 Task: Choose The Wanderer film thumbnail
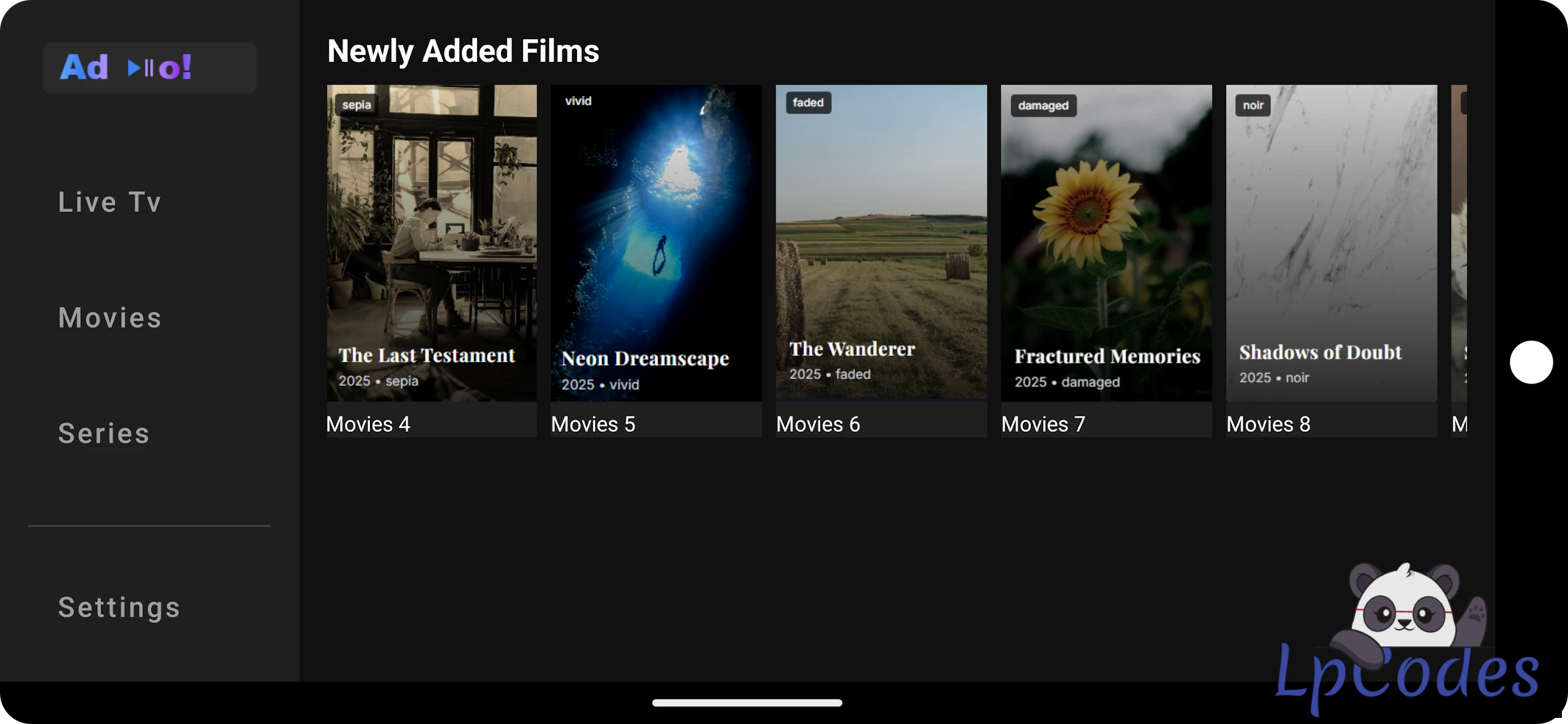pos(881,243)
